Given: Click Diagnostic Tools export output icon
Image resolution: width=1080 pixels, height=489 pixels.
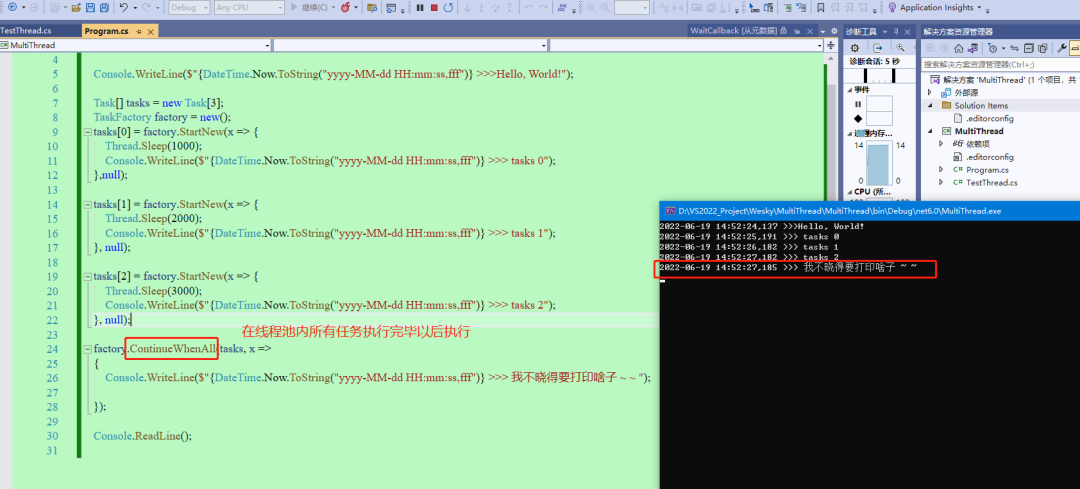Looking at the screenshot, I should tap(878, 48).
